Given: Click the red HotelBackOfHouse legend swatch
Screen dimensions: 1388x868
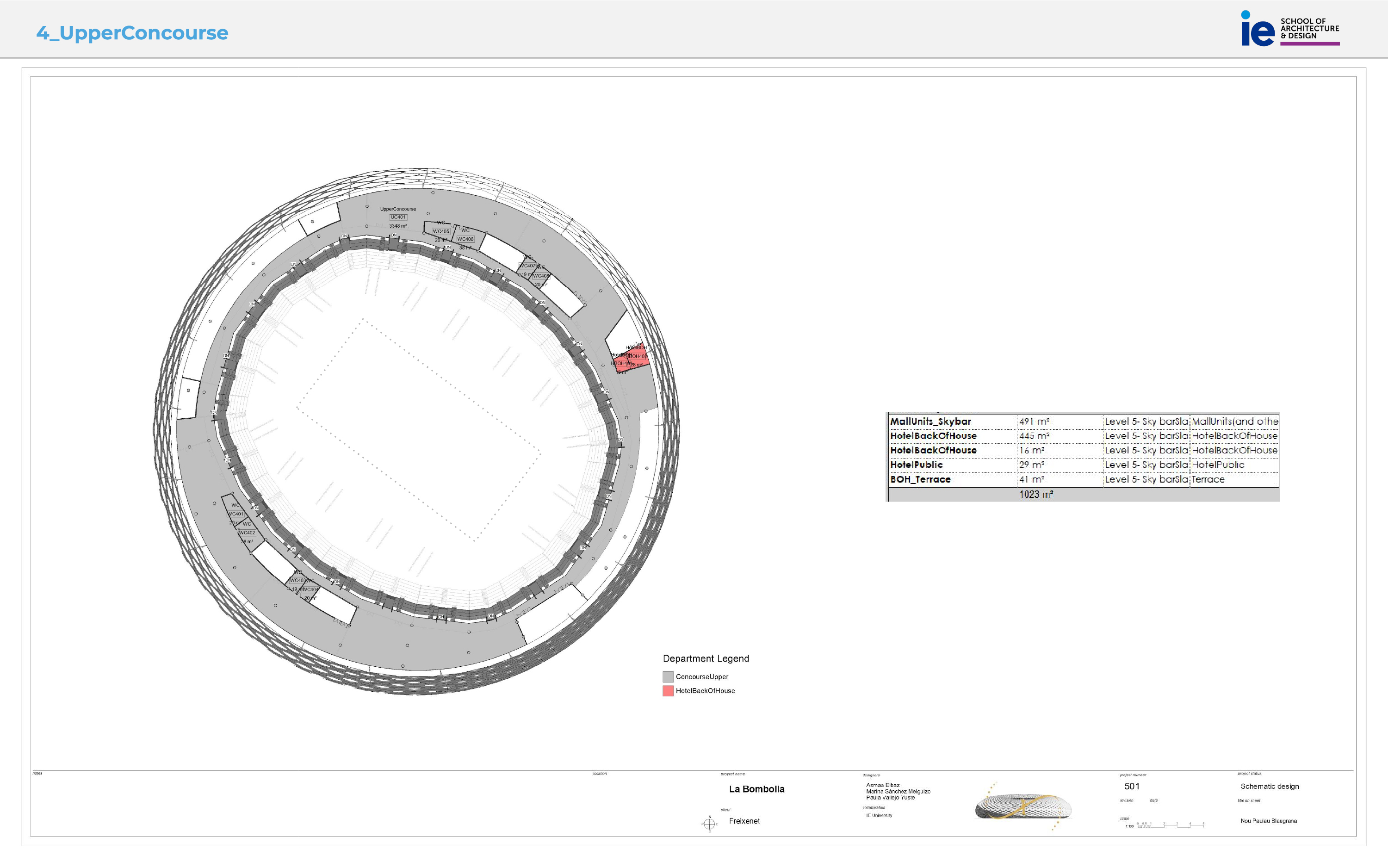Looking at the screenshot, I should coord(668,691).
